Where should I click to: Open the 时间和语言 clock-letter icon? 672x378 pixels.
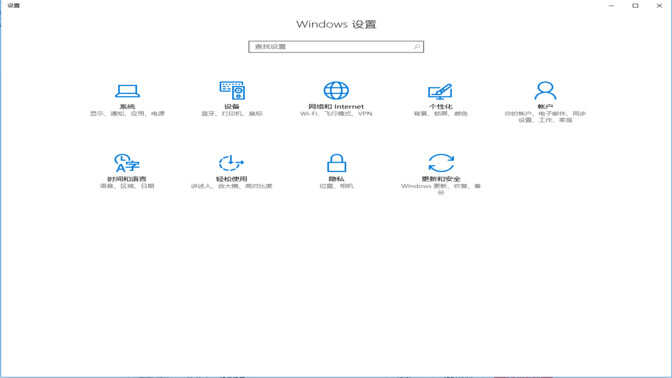tap(127, 163)
